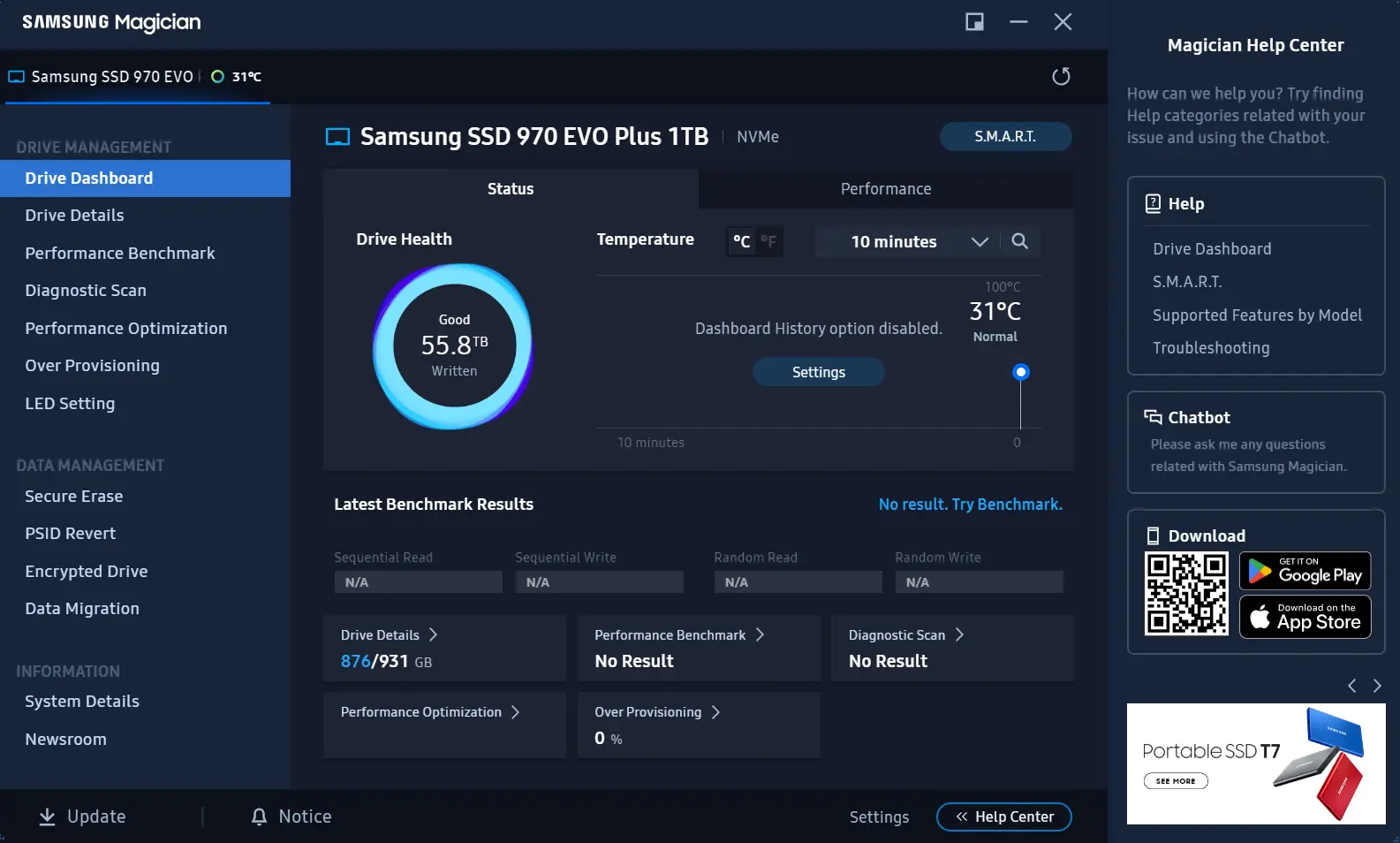Expand the Over Provisioning card chevron
1400x843 pixels.
coord(715,712)
